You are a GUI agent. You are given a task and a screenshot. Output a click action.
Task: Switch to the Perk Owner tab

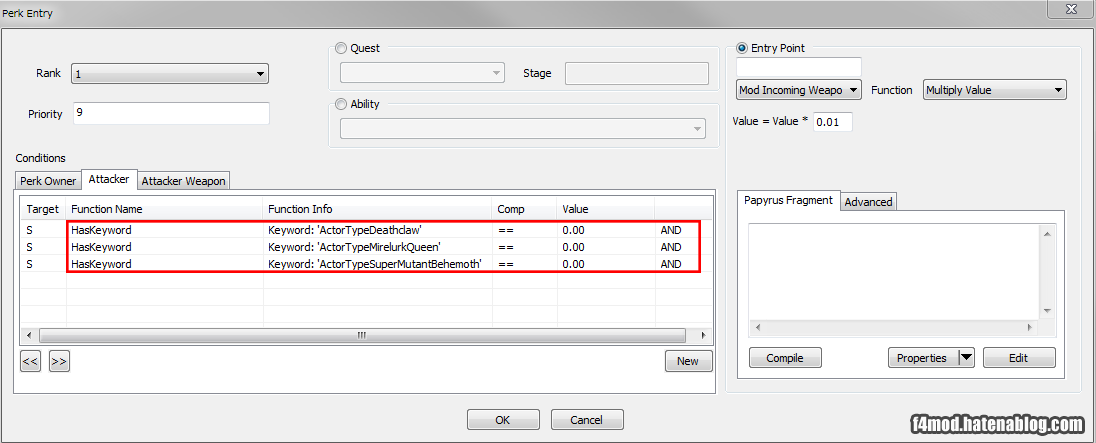tap(48, 181)
